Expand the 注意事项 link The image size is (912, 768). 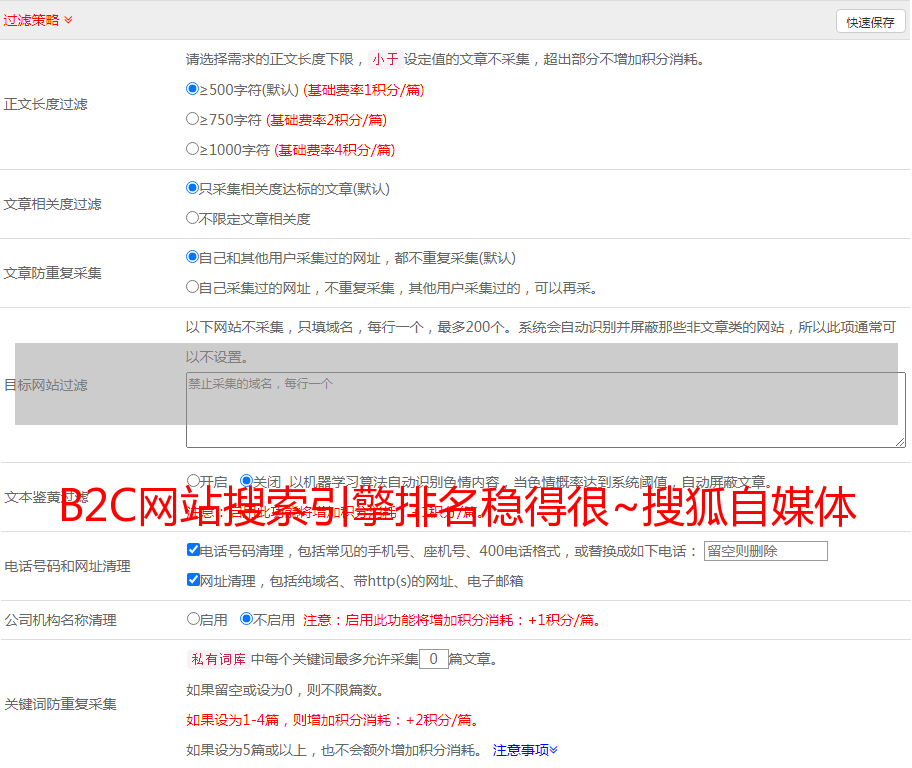pos(525,750)
